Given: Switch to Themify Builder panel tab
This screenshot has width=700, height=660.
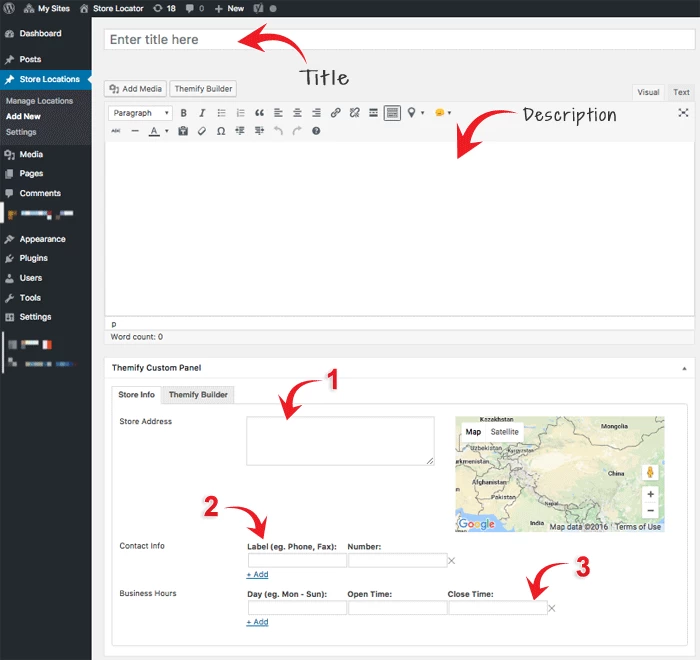Looking at the screenshot, I should tap(198, 395).
